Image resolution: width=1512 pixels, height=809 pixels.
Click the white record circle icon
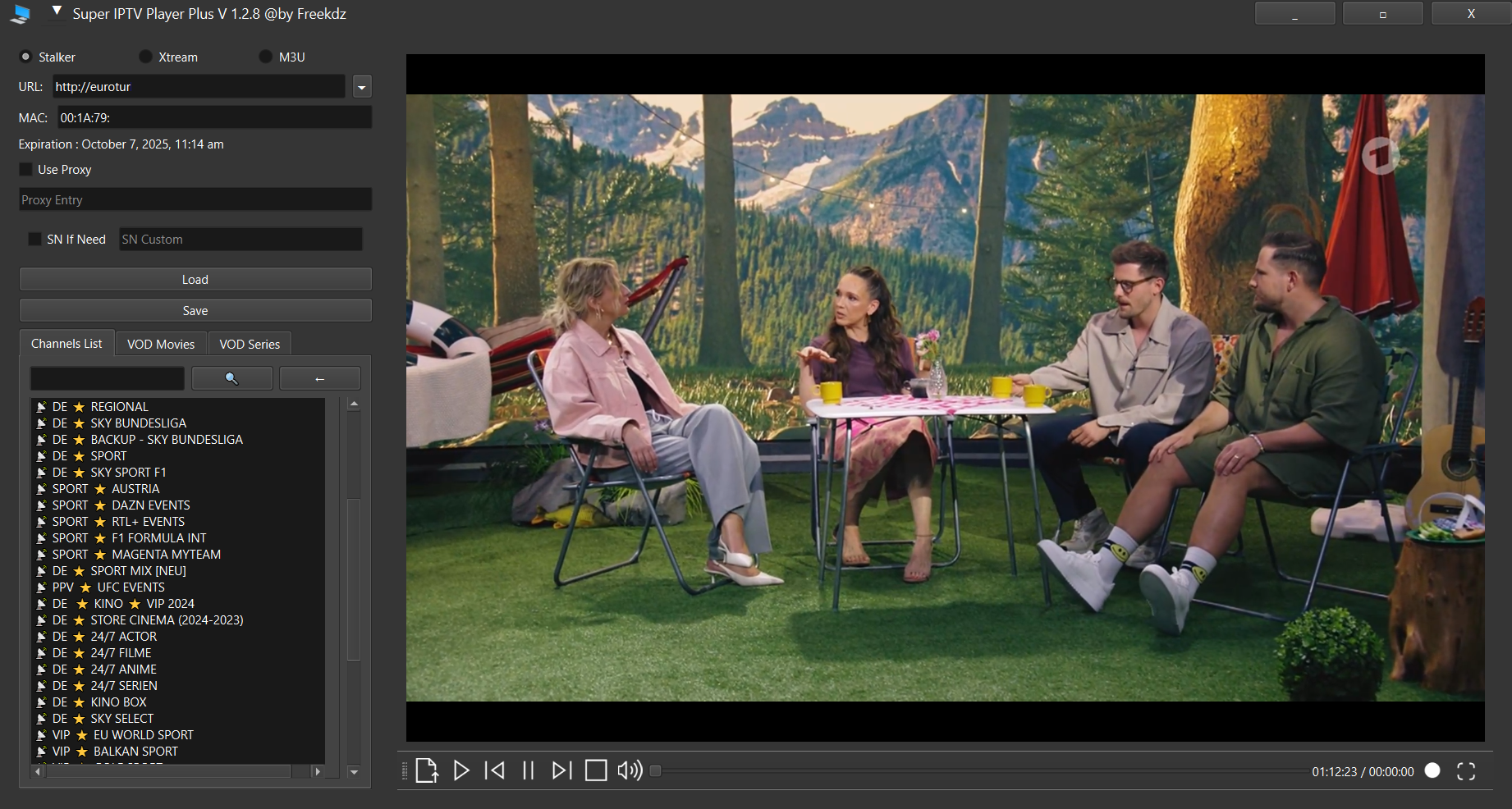pyautogui.click(x=1432, y=770)
